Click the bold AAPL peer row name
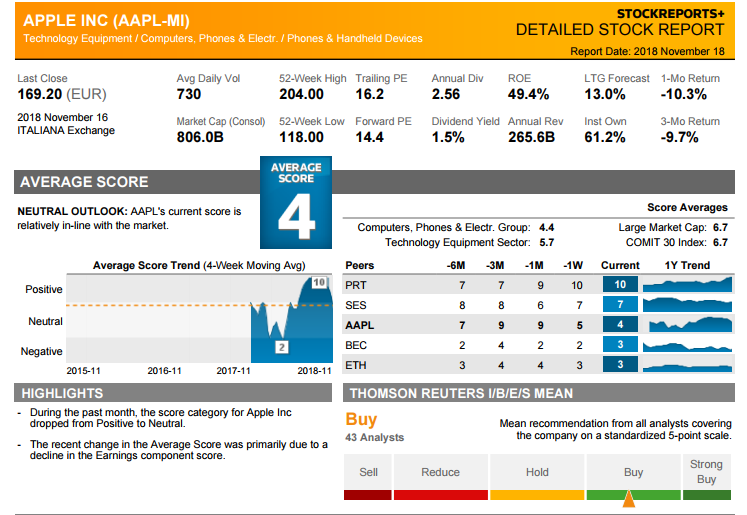 tap(360, 325)
